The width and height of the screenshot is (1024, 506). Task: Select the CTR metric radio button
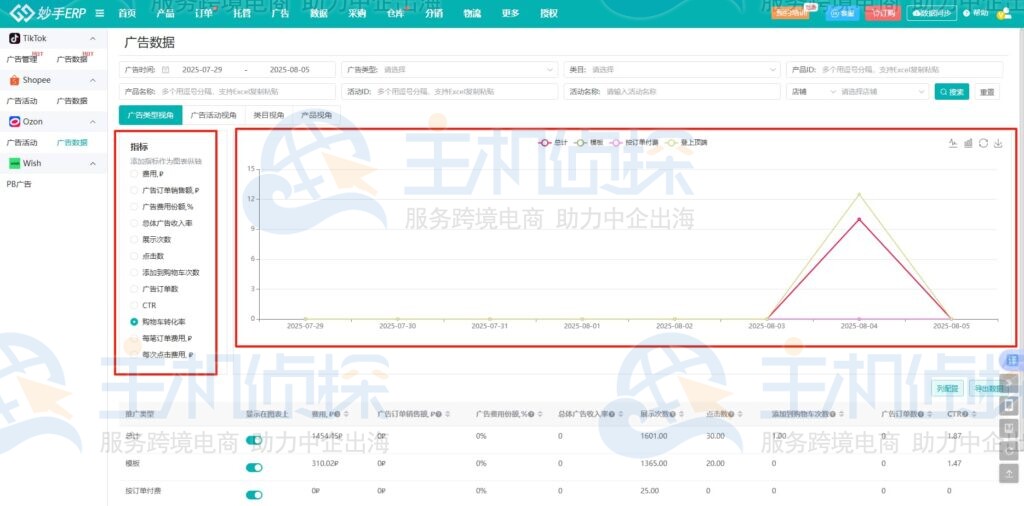coord(135,305)
